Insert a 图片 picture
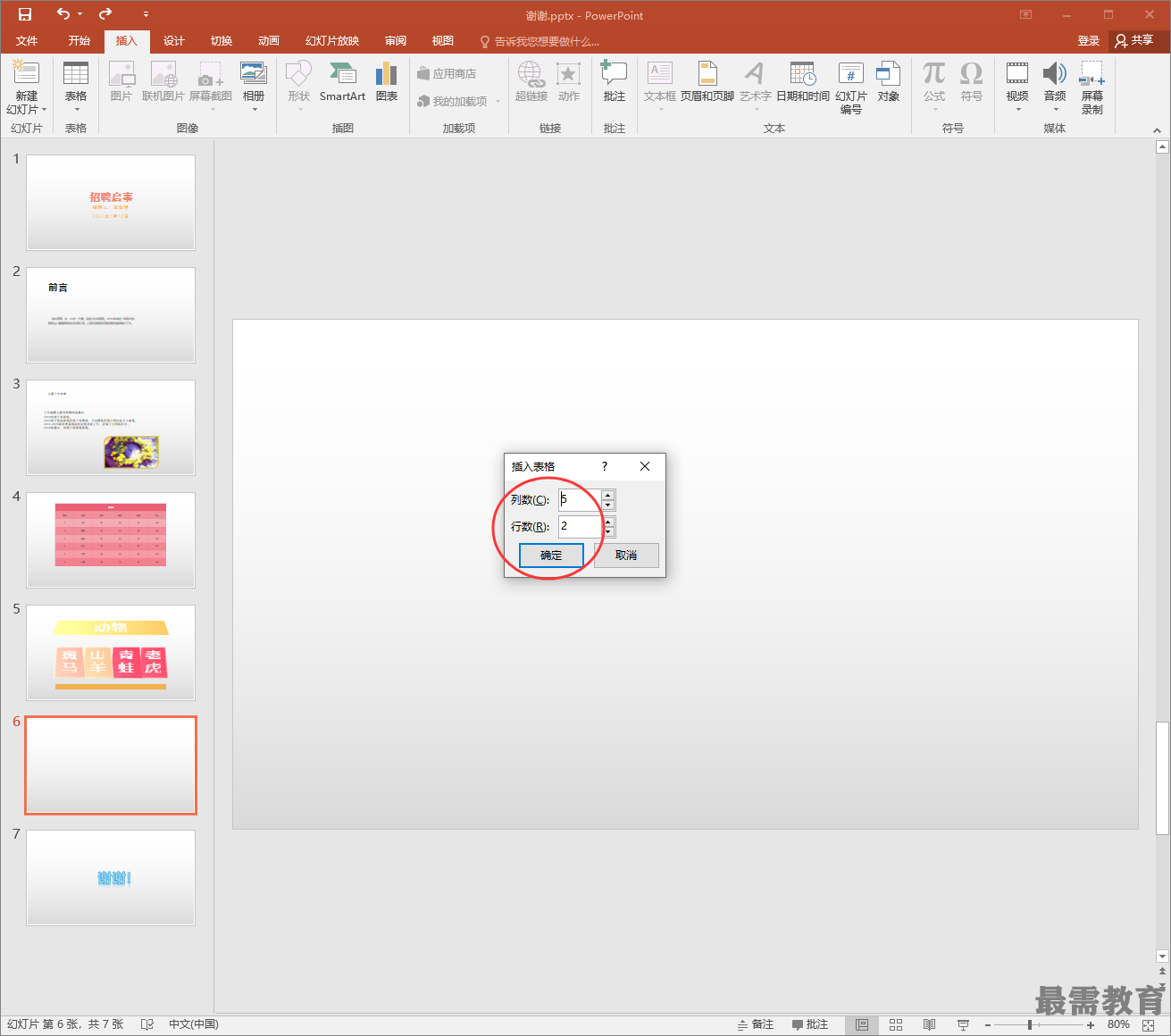Viewport: 1171px width, 1036px height. pos(121,82)
